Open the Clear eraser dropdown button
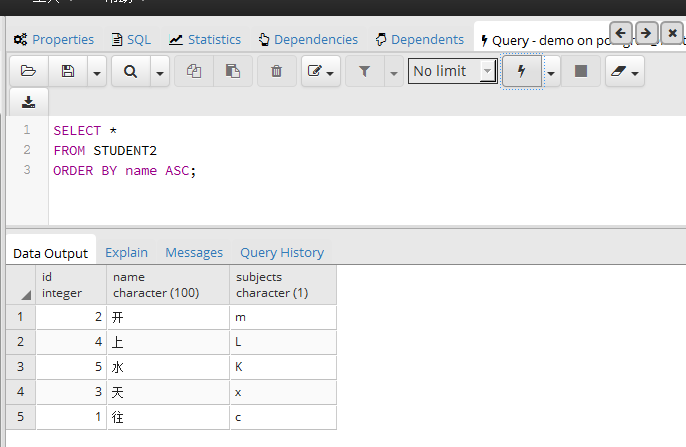 click(625, 71)
